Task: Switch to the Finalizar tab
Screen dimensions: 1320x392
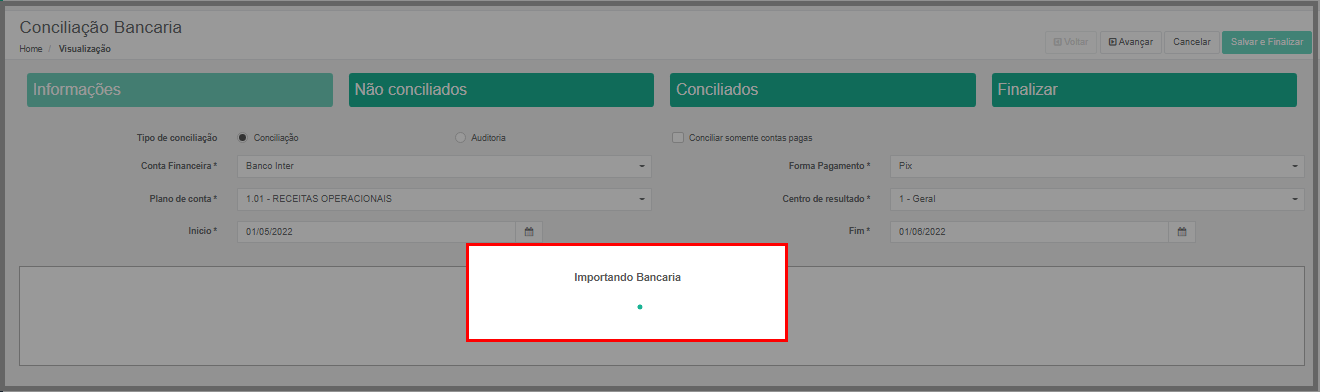Action: [1144, 90]
